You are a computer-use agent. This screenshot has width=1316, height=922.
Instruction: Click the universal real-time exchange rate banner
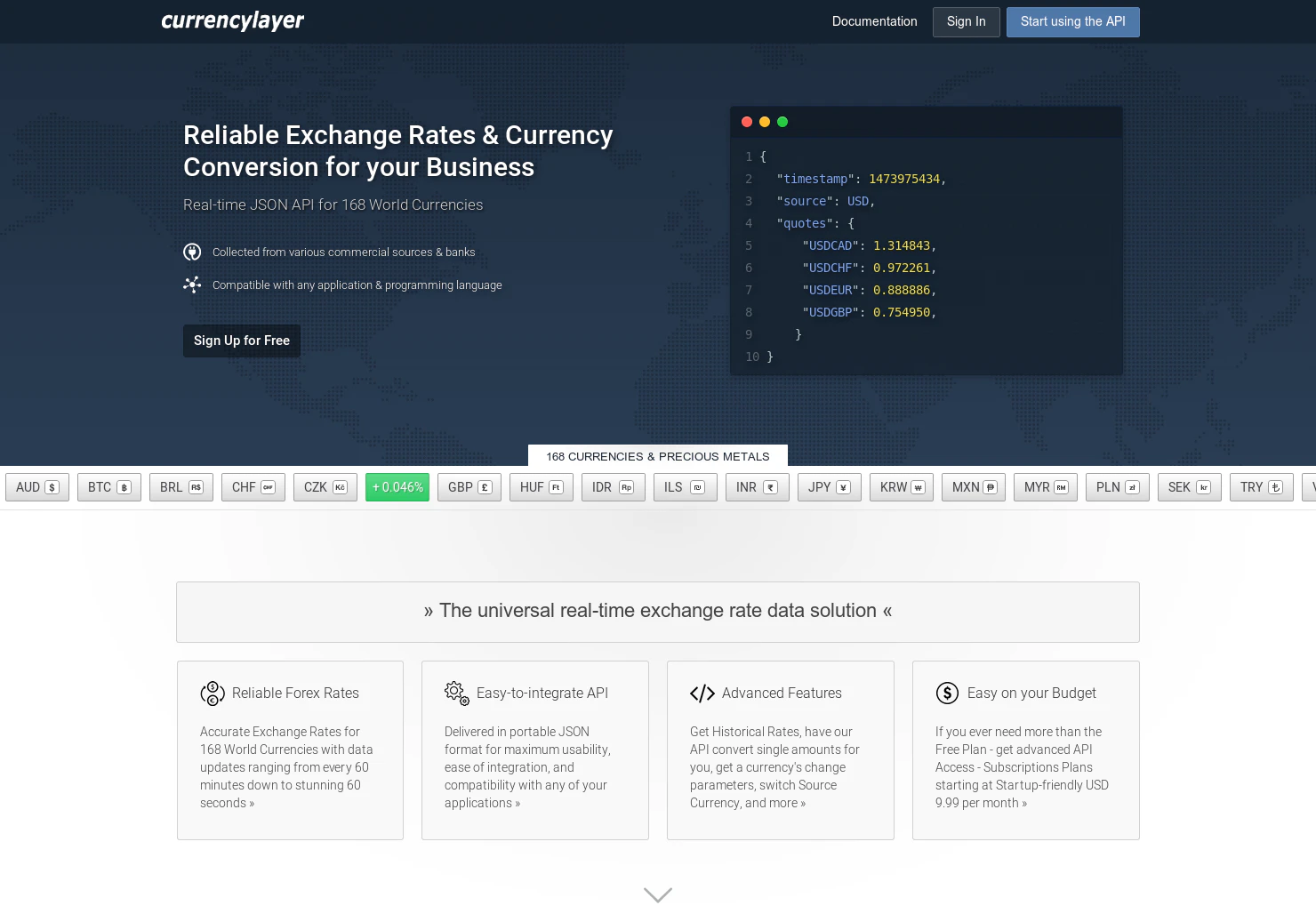coord(658,612)
